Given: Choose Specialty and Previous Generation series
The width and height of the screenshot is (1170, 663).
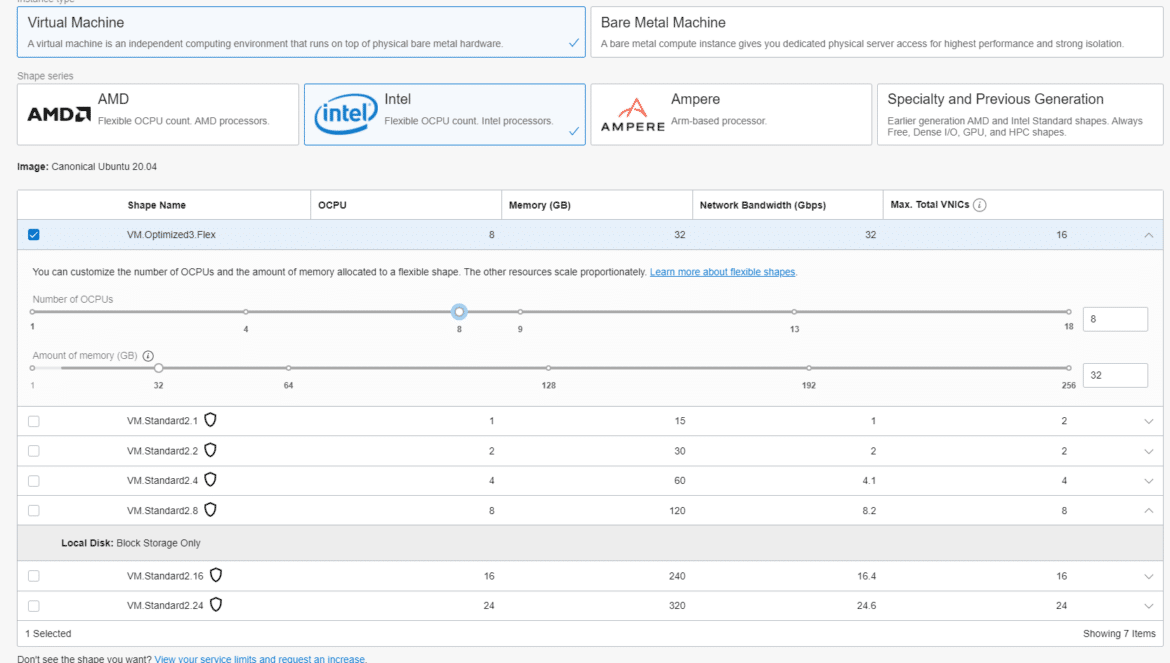Looking at the screenshot, I should coord(1020,114).
